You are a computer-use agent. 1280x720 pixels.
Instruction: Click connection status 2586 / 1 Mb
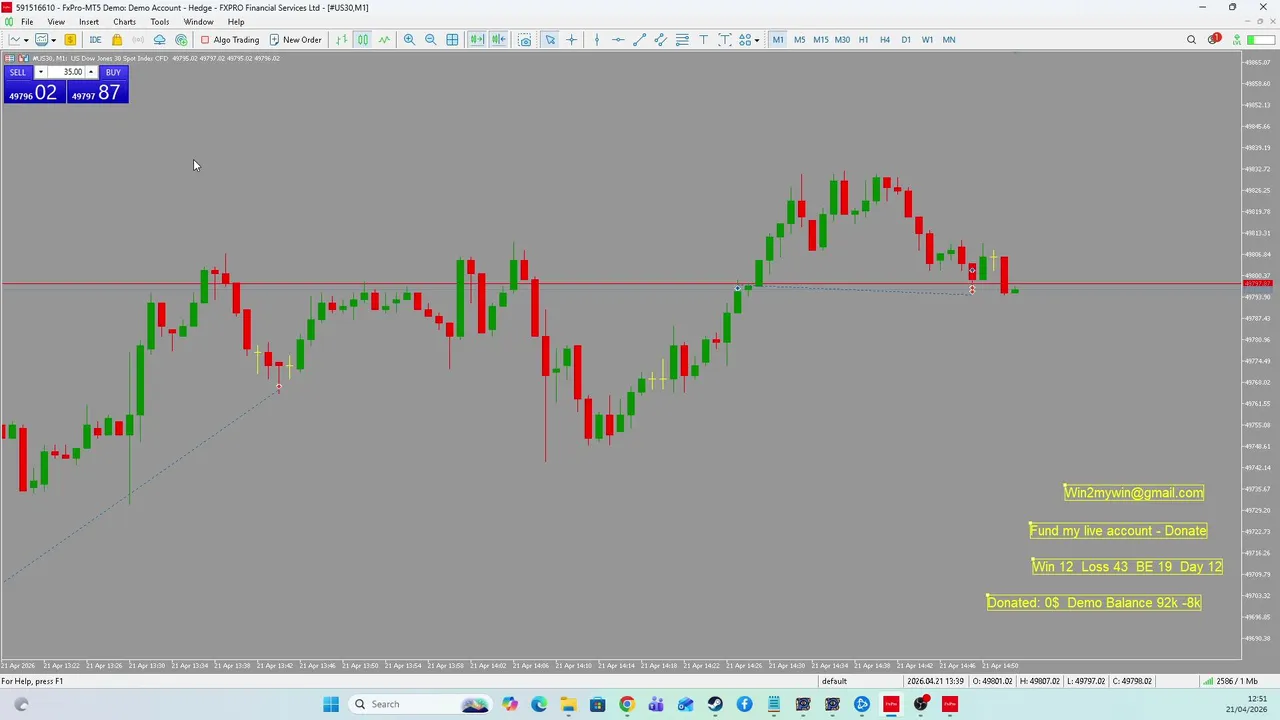(x=1230, y=681)
